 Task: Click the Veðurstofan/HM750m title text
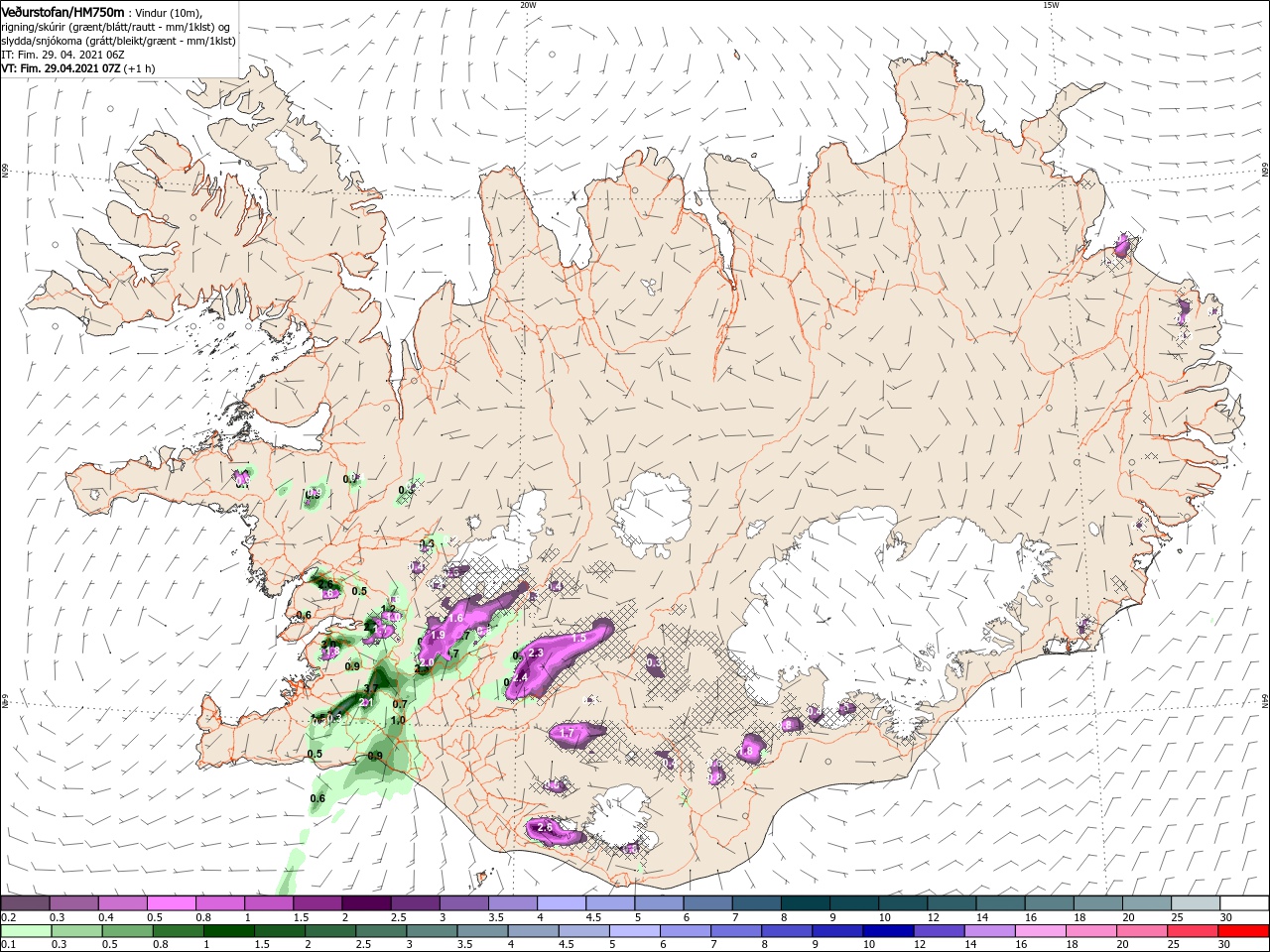(x=63, y=11)
